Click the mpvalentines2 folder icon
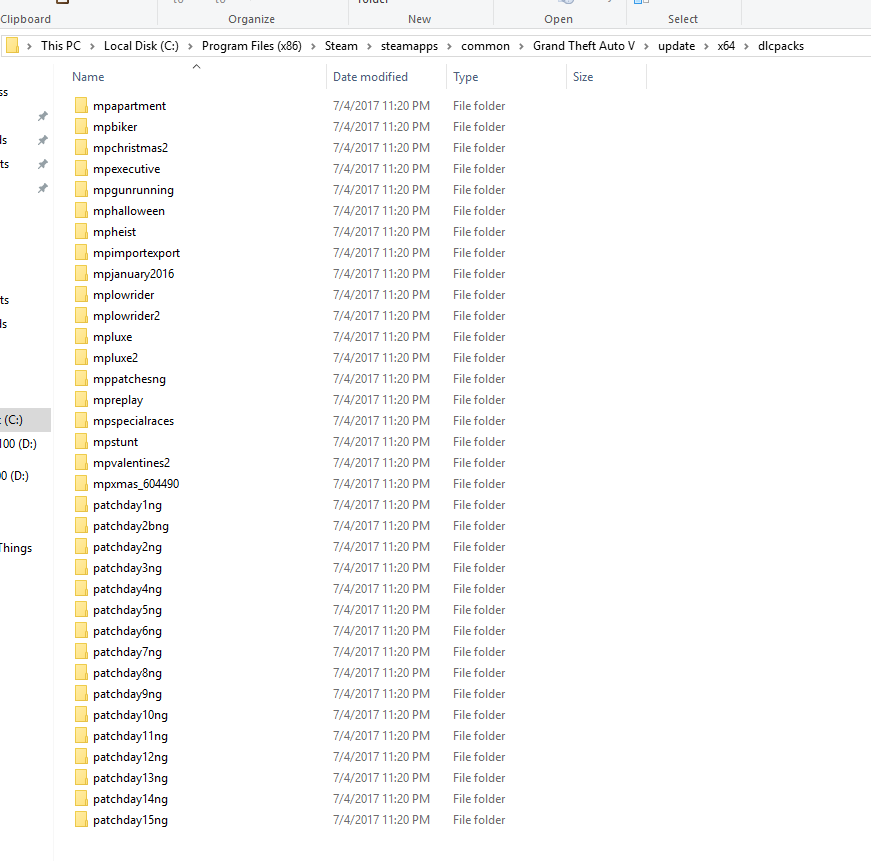 click(81, 462)
